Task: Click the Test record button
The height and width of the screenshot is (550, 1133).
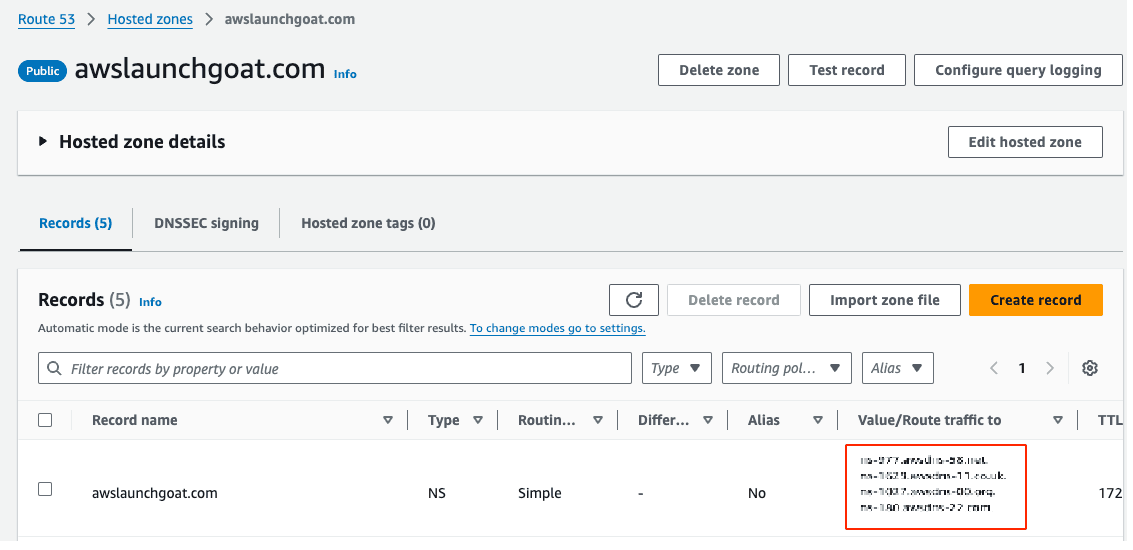Action: [x=847, y=70]
